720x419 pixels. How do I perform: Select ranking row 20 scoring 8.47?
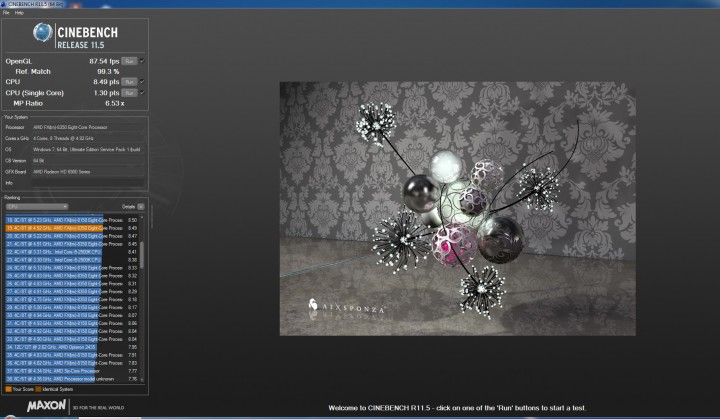point(72,236)
